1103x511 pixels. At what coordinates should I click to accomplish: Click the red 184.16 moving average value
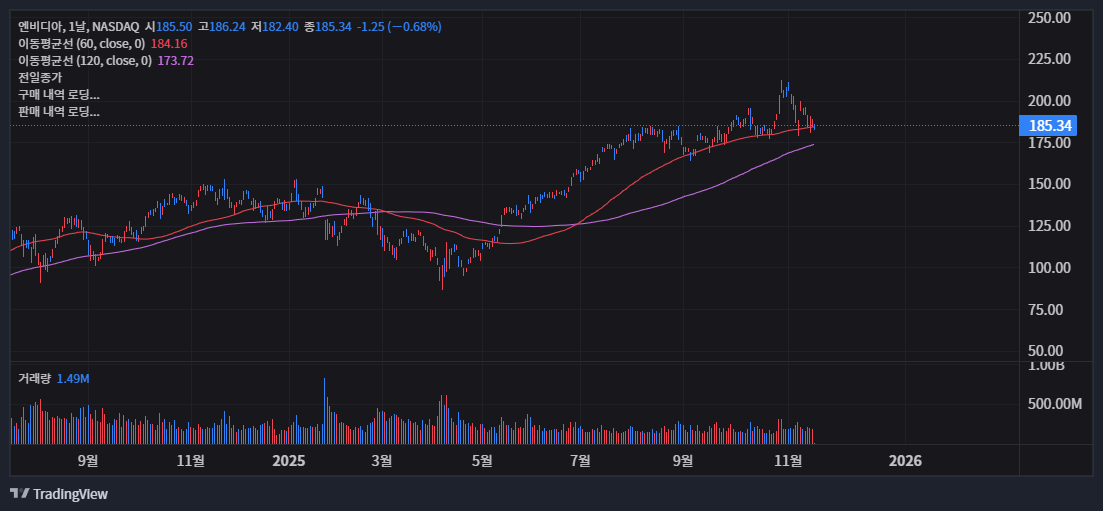pos(169,44)
